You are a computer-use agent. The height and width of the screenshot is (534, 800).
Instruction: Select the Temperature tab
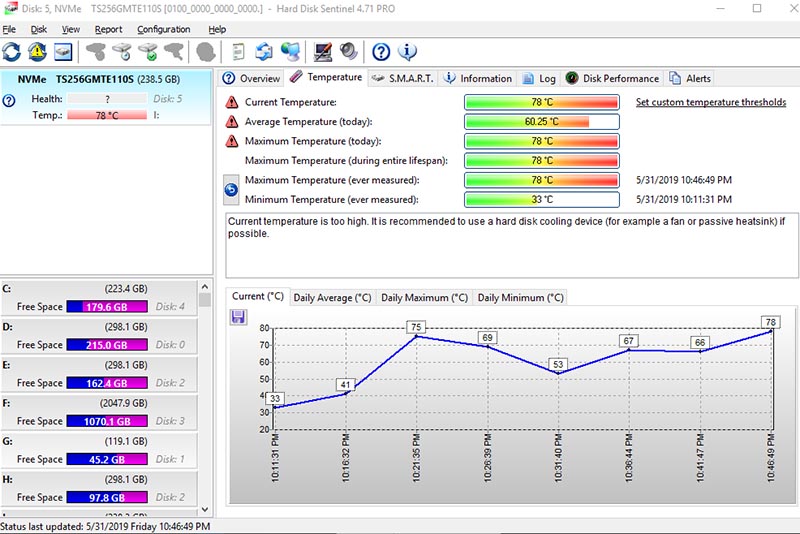[x=326, y=77]
